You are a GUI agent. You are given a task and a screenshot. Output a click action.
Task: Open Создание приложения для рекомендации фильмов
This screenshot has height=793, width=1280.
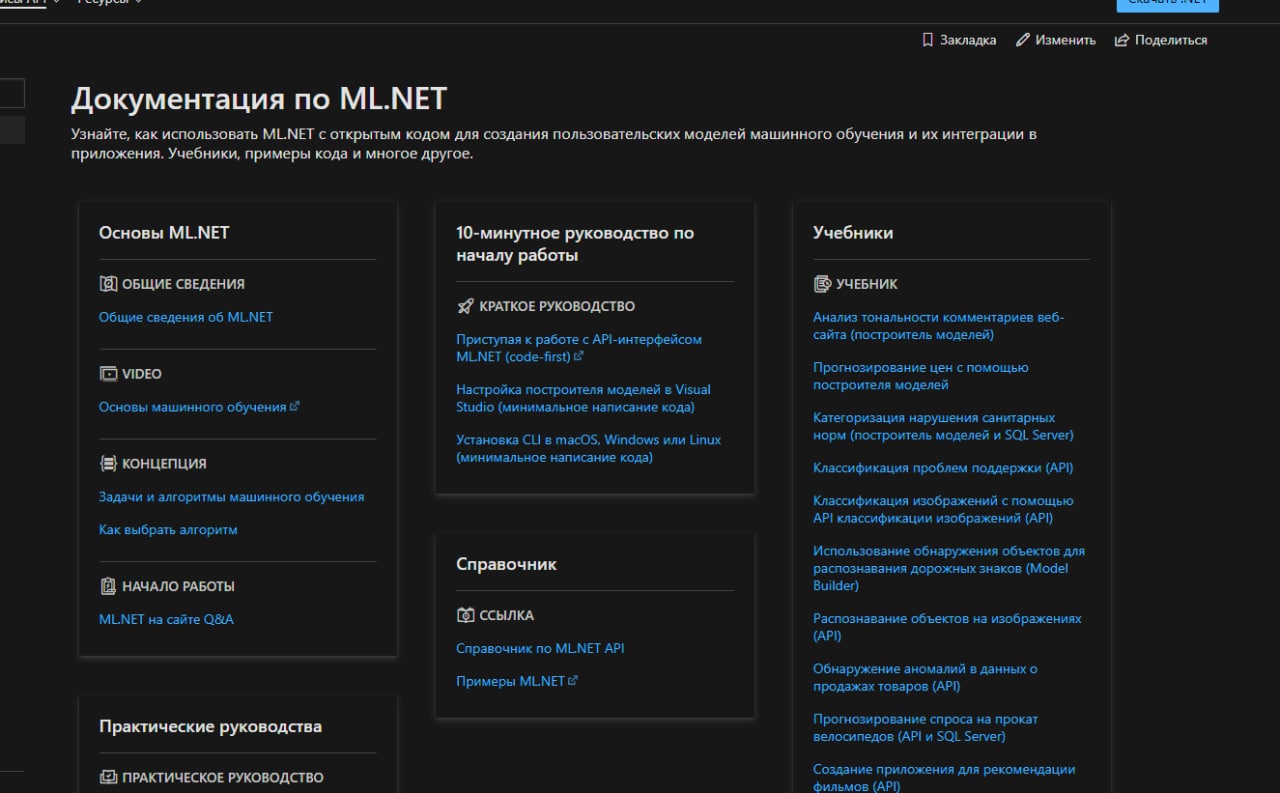click(x=944, y=778)
